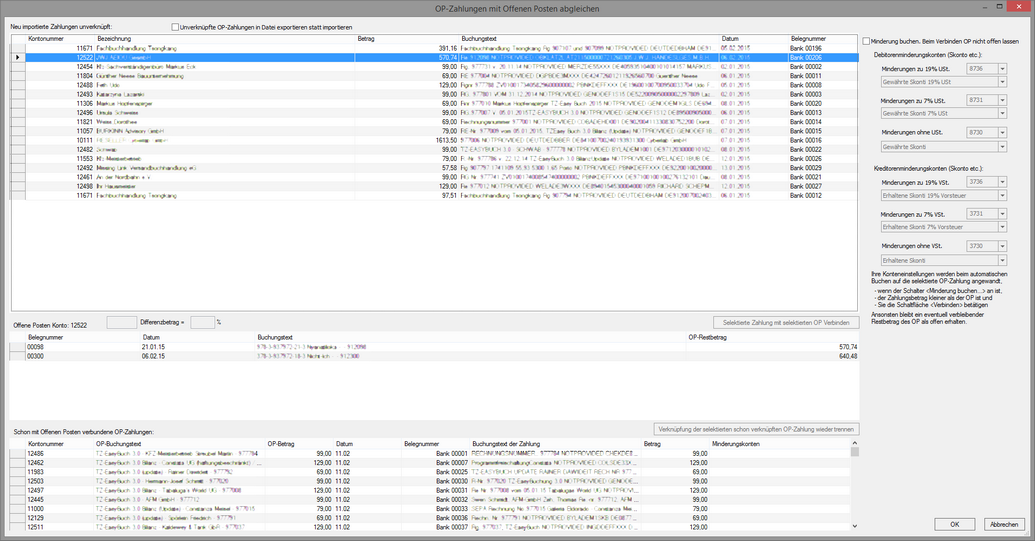Screen dimensions: 1035x541
Task: Select linked payment row with account 12486
Action: tap(430, 454)
